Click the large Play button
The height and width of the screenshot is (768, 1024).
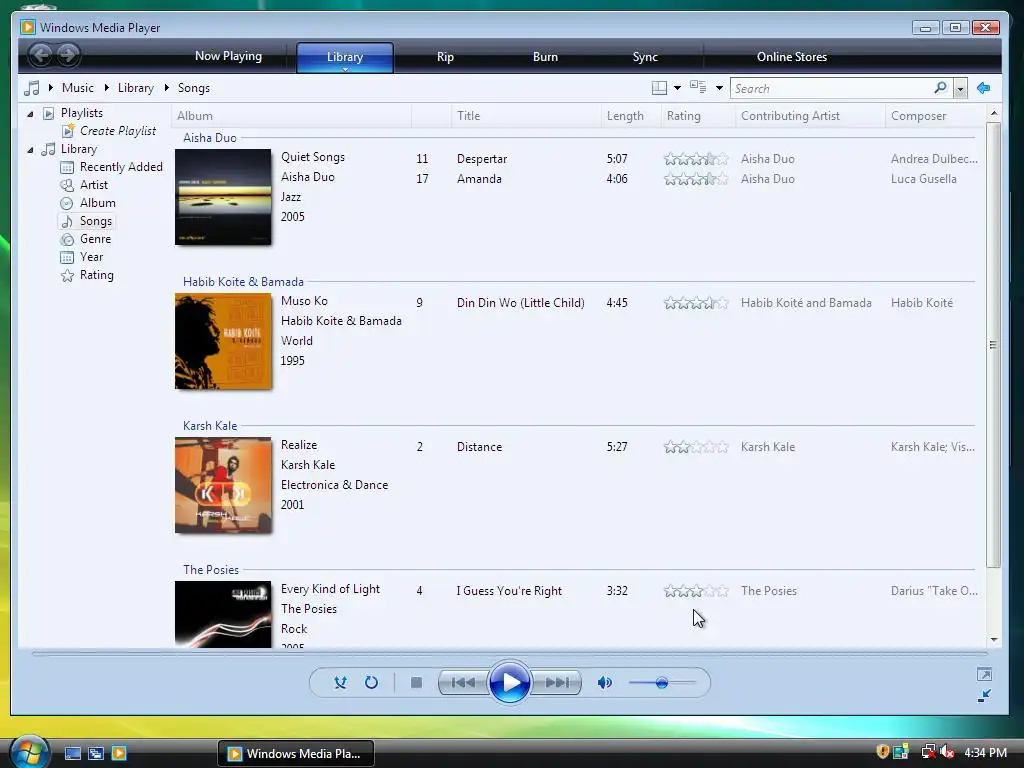509,682
